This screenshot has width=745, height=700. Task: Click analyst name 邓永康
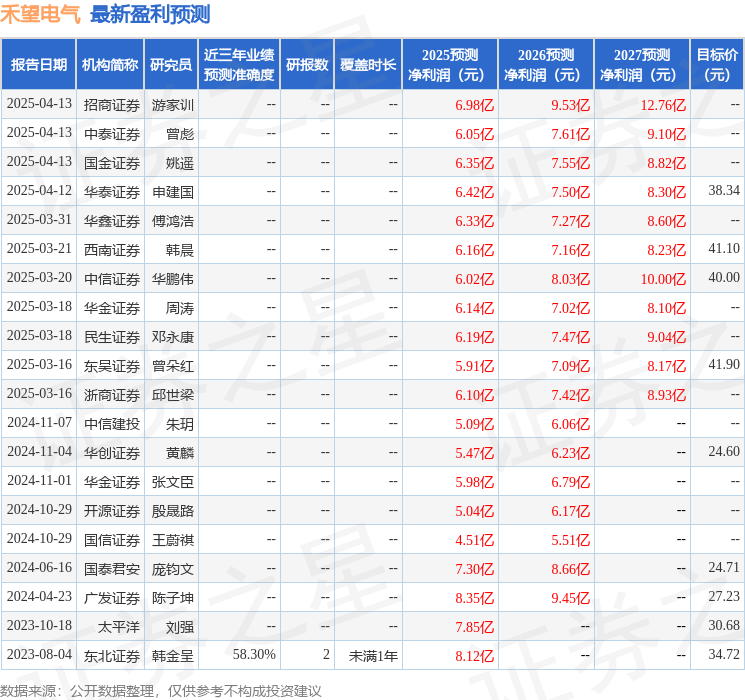coord(173,337)
